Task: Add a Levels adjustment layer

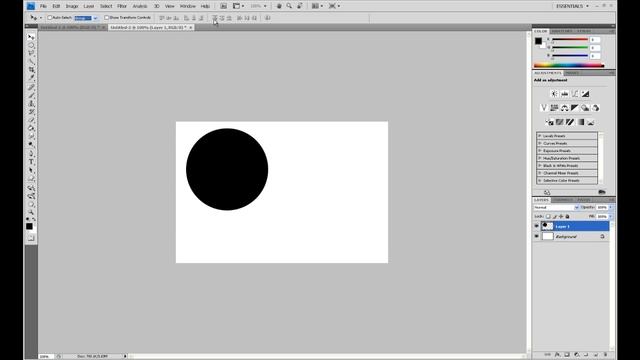Action: (x=564, y=94)
